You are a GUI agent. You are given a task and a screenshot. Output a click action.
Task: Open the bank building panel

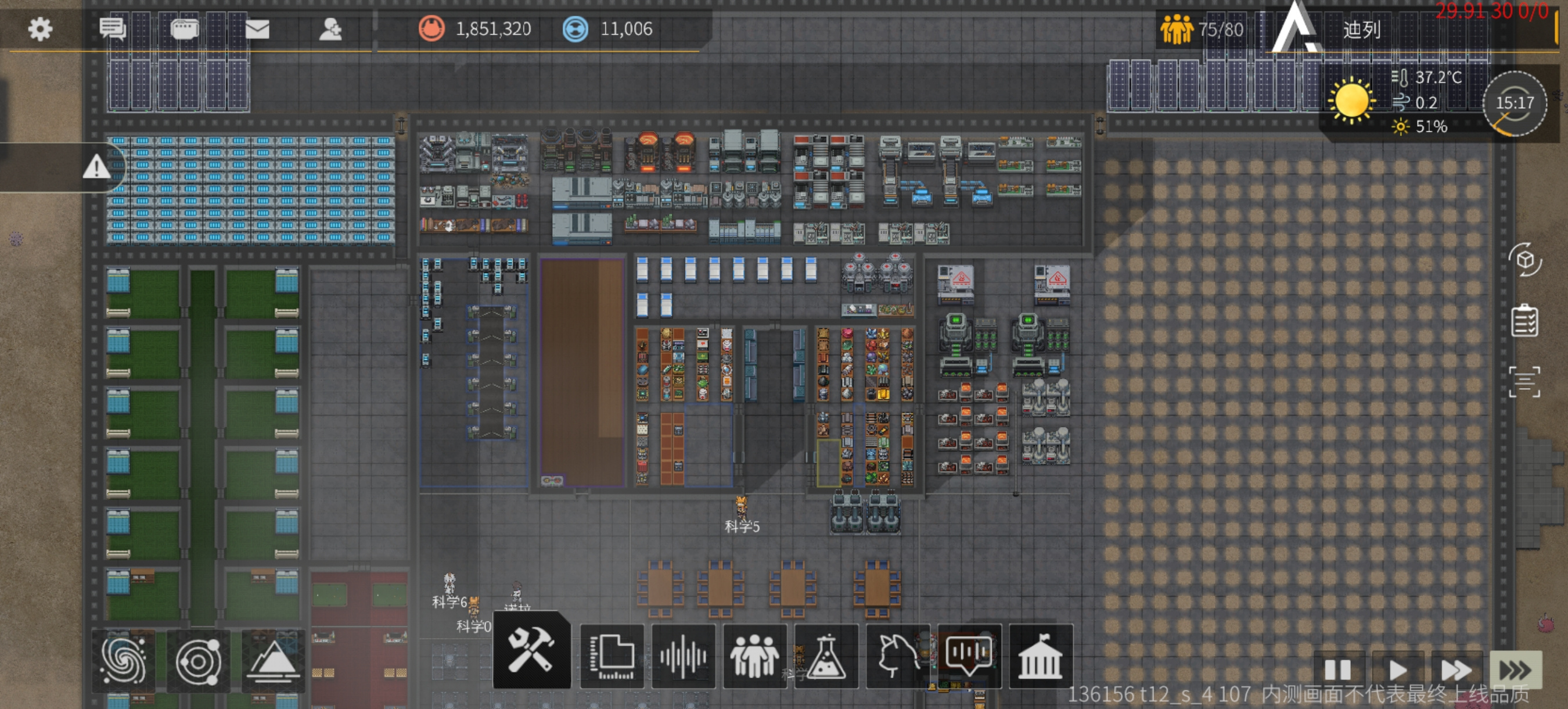pos(1041,656)
